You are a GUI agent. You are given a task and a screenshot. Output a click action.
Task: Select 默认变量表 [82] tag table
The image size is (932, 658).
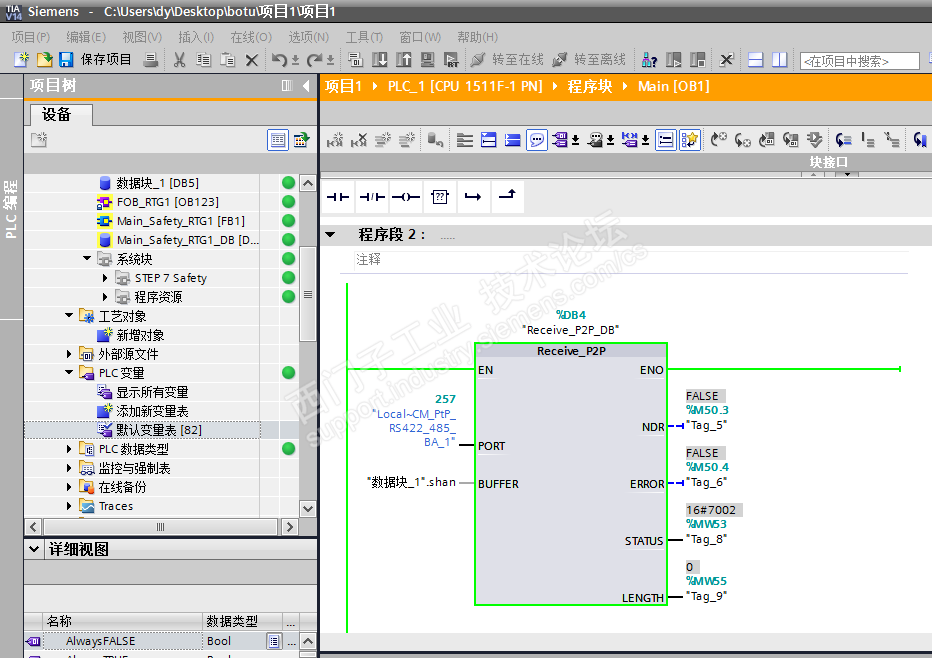pyautogui.click(x=159, y=430)
